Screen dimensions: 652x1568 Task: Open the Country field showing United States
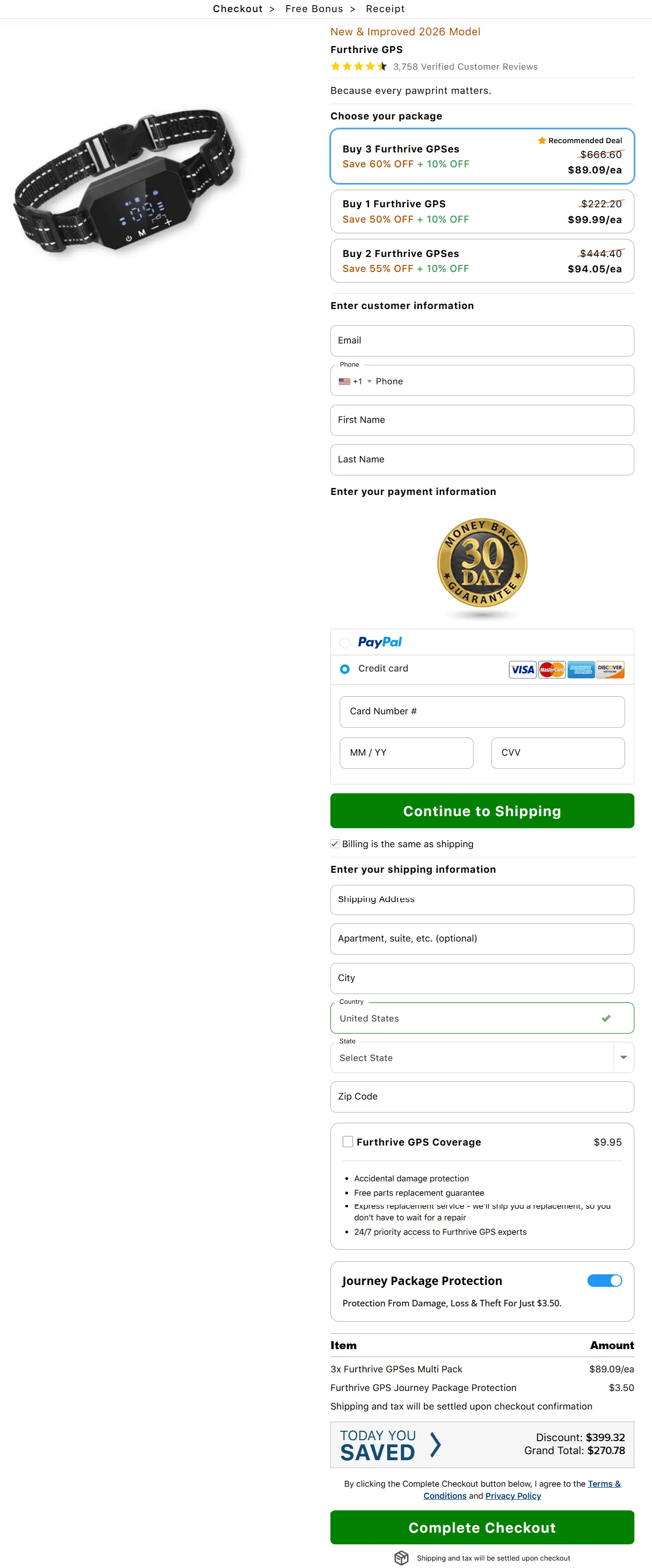(481, 1018)
